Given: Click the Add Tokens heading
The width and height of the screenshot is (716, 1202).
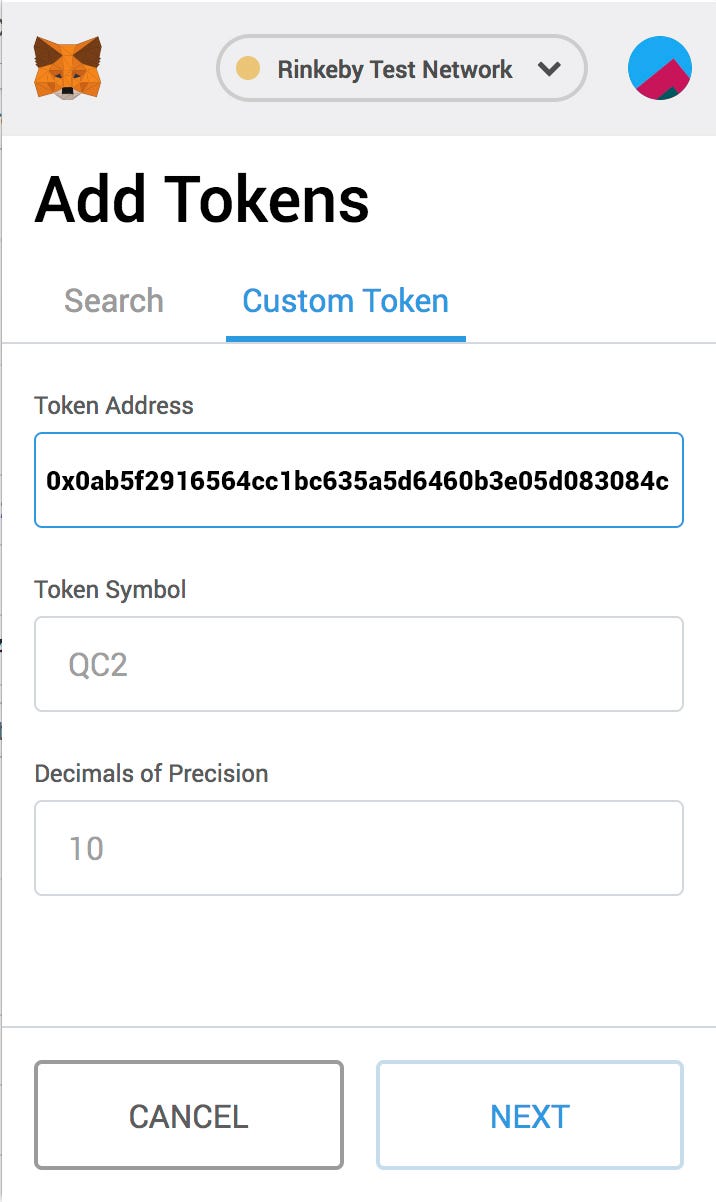Looking at the screenshot, I should click(202, 200).
